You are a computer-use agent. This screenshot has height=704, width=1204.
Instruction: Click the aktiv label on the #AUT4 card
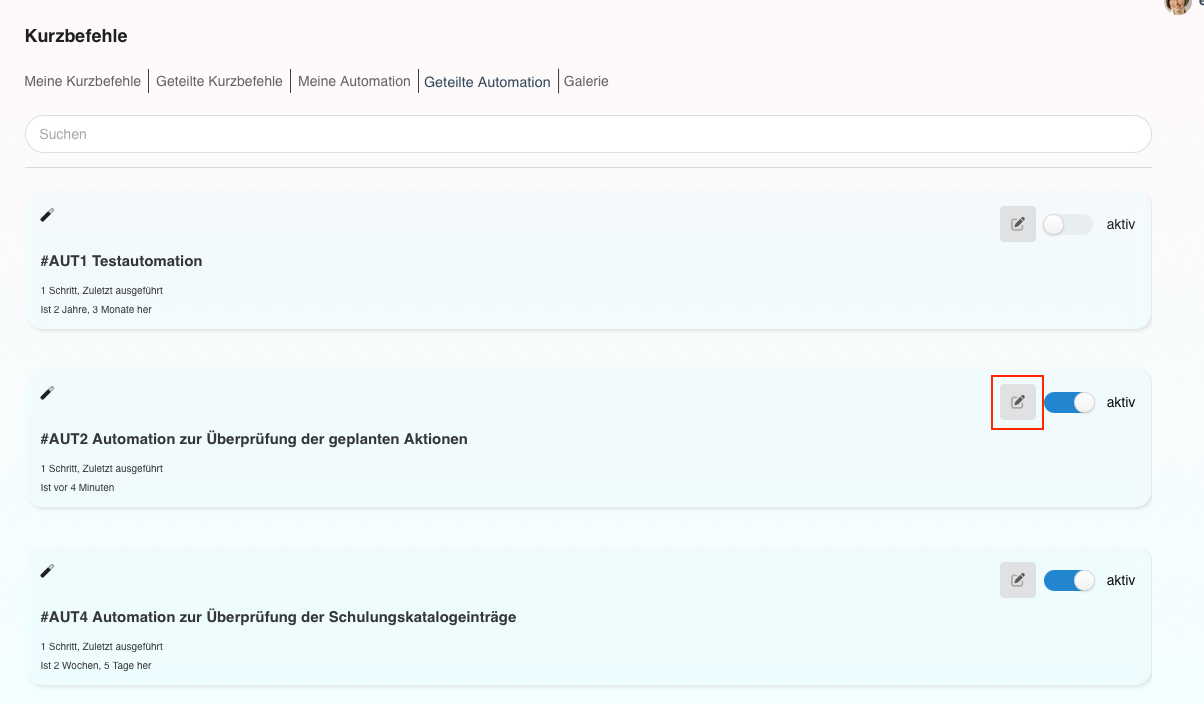tap(1121, 581)
